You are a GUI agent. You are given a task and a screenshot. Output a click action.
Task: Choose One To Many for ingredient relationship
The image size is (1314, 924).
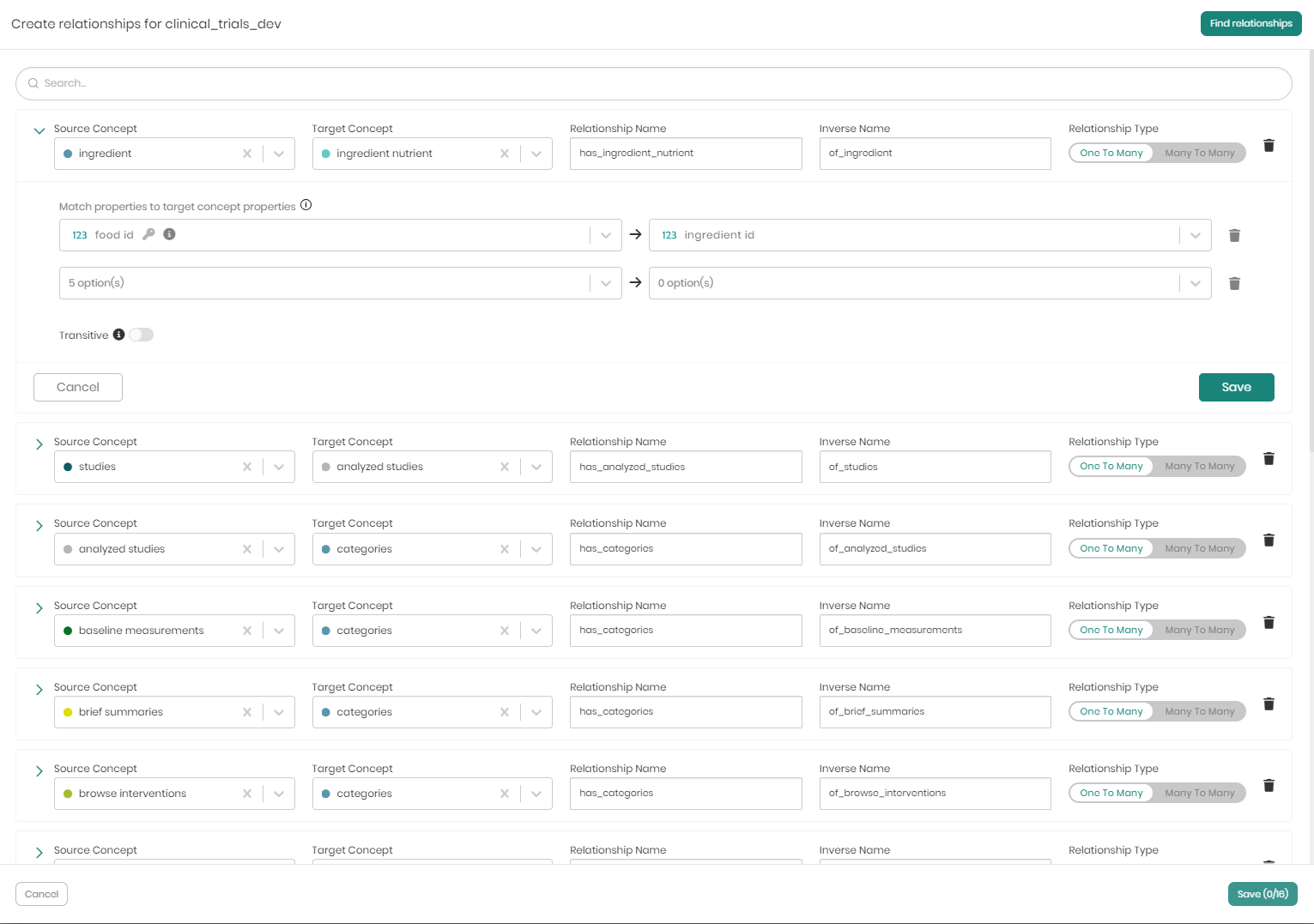tap(1111, 153)
